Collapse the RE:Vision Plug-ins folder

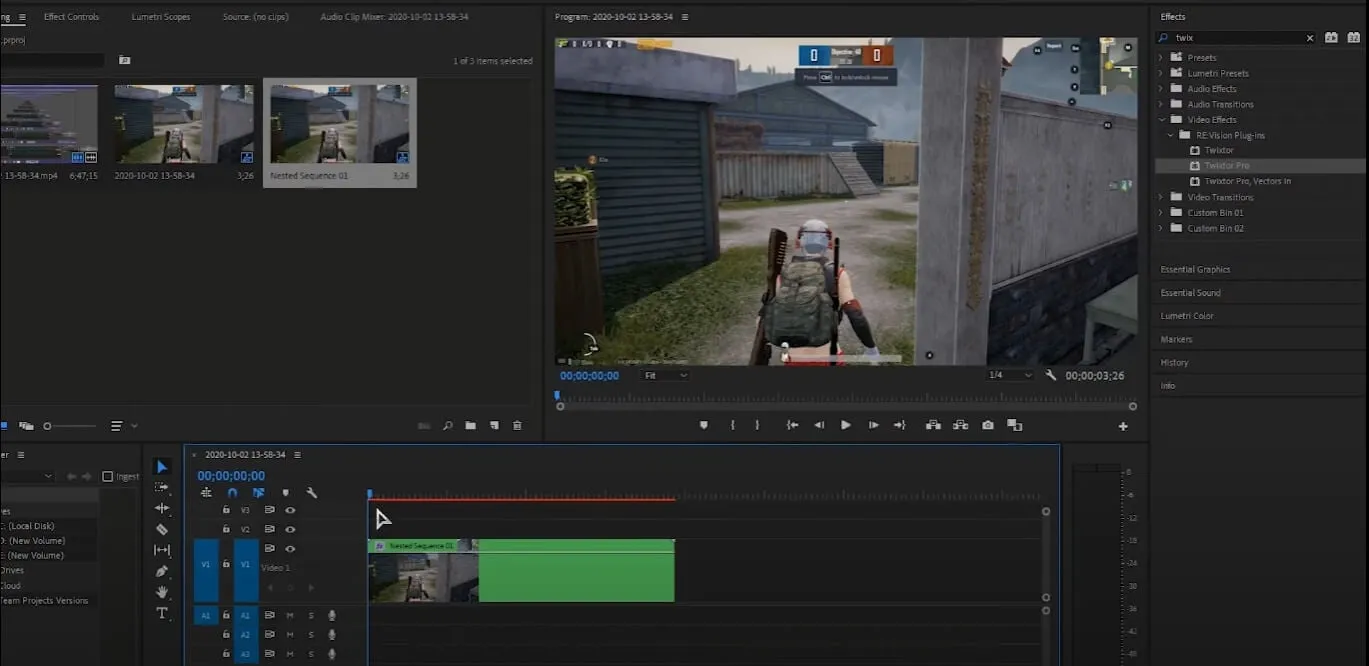(1170, 135)
